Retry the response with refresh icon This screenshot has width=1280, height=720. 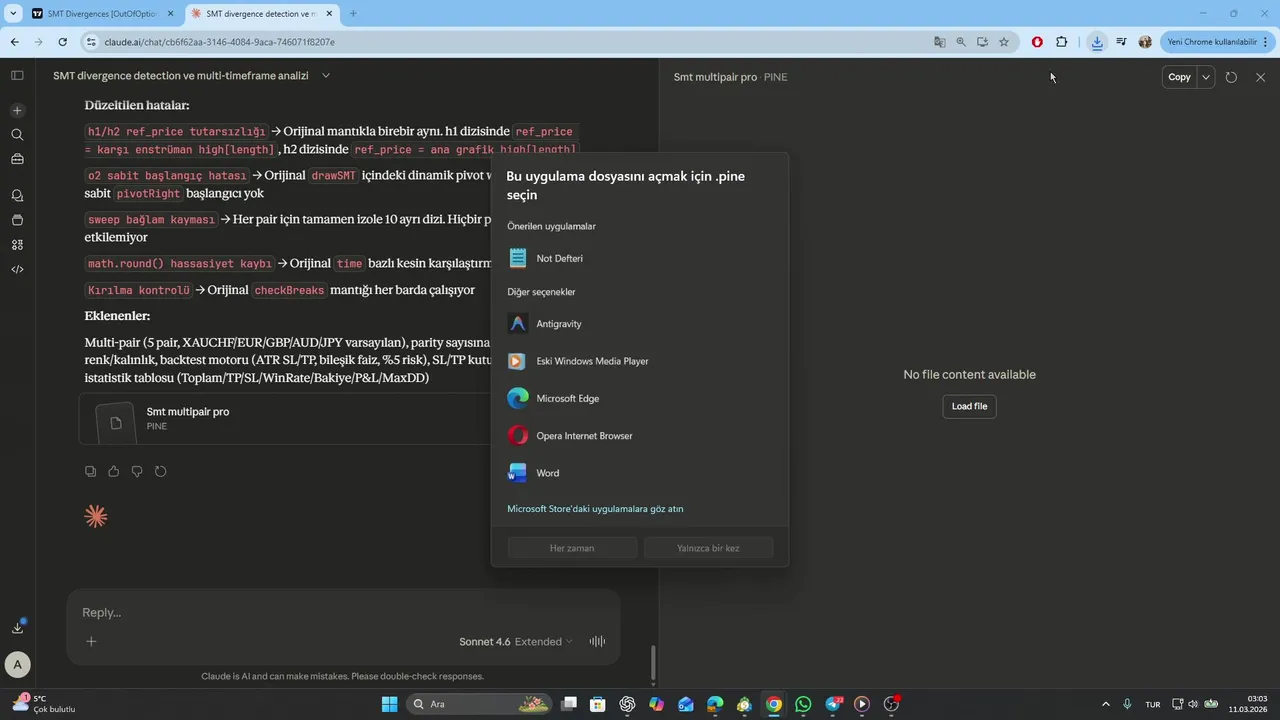click(160, 471)
